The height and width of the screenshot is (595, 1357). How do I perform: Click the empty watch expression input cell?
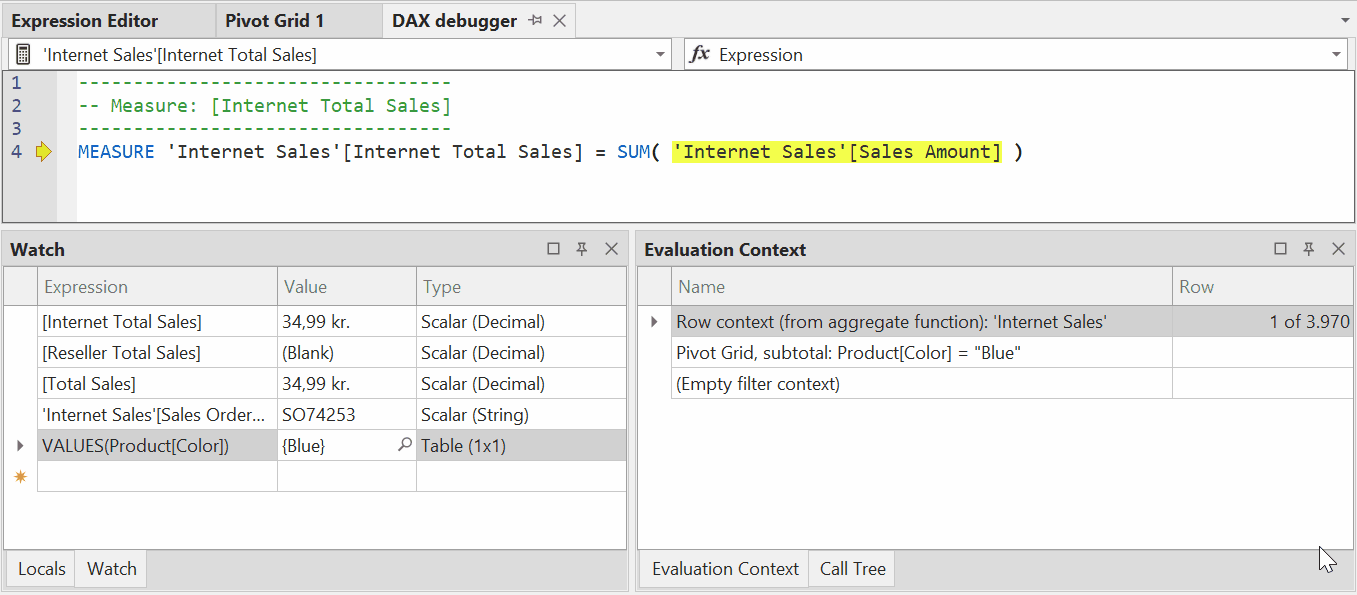point(157,477)
